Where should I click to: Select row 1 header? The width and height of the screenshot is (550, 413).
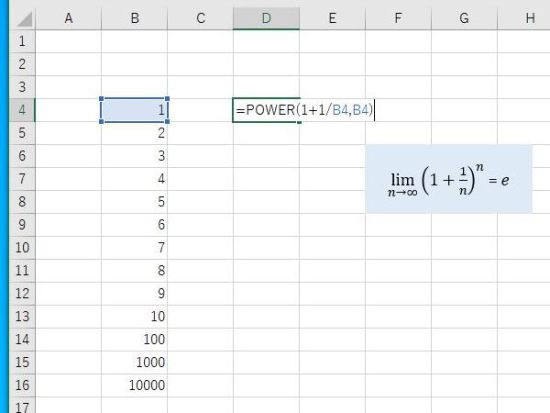[22, 41]
